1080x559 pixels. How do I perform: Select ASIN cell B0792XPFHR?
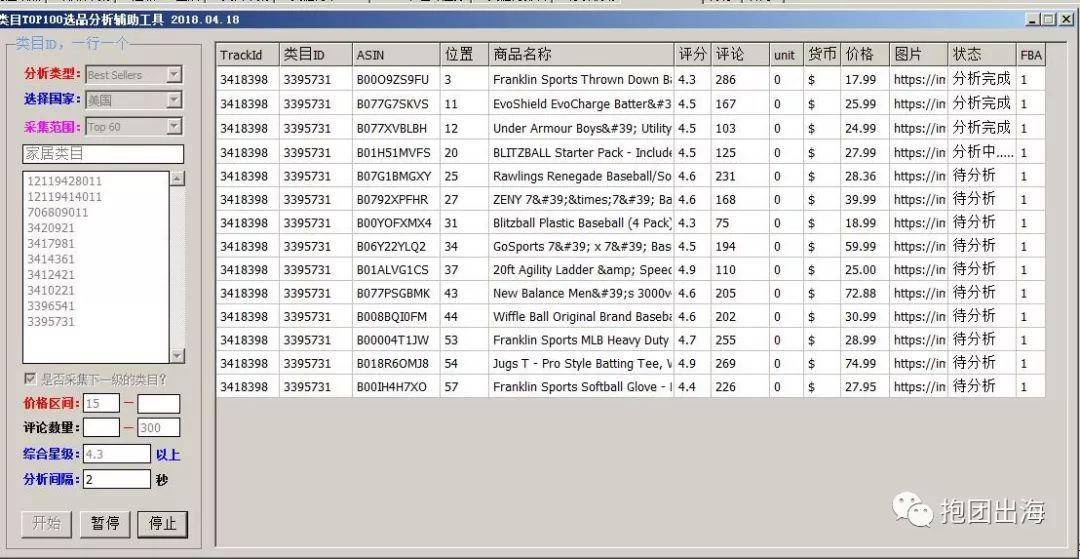[396, 200]
